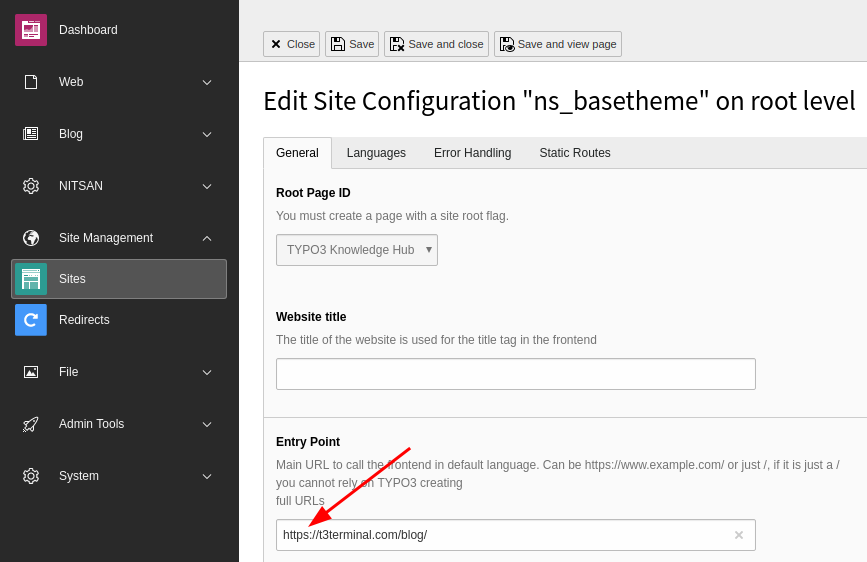Open the Dashboard module icon
The width and height of the screenshot is (867, 562).
pos(31,30)
